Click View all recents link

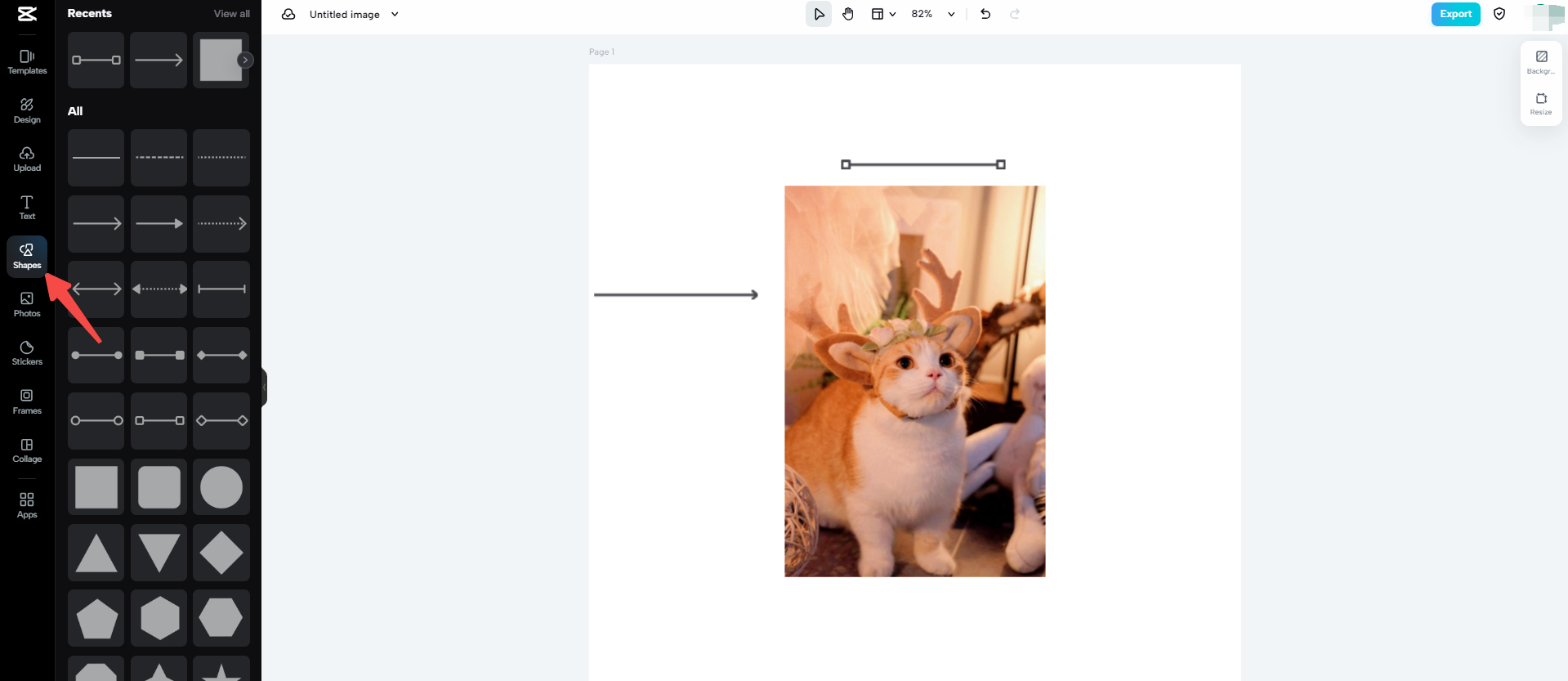tap(232, 14)
